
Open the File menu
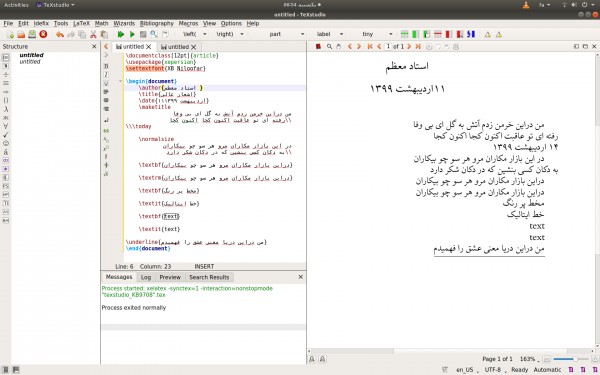click(8, 23)
